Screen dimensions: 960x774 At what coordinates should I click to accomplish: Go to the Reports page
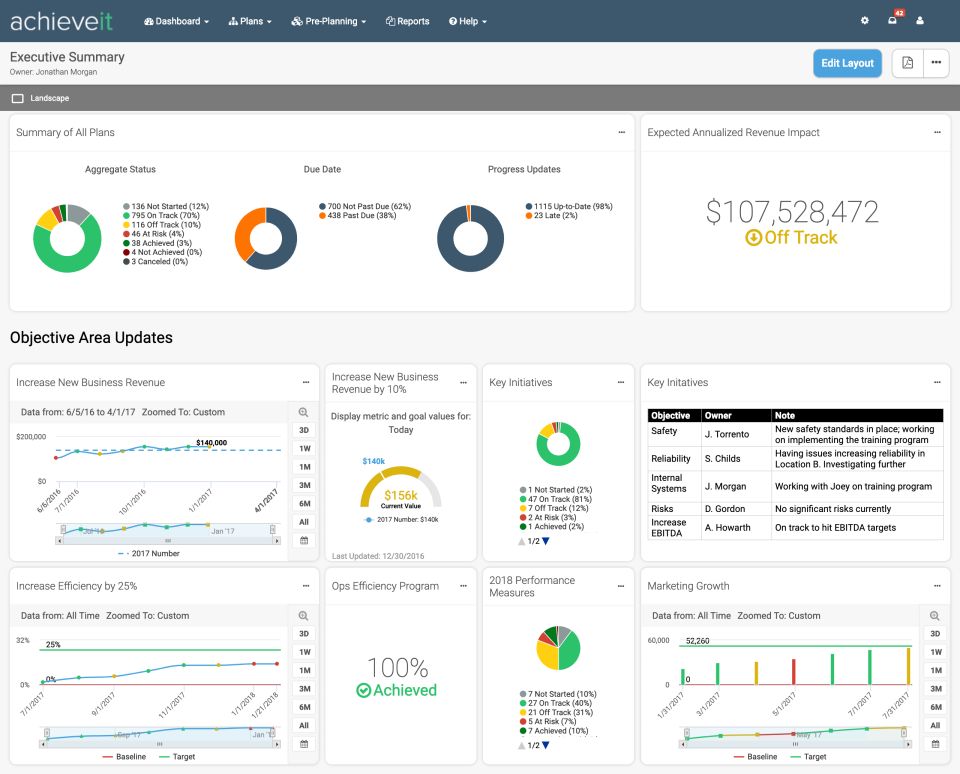click(x=407, y=21)
